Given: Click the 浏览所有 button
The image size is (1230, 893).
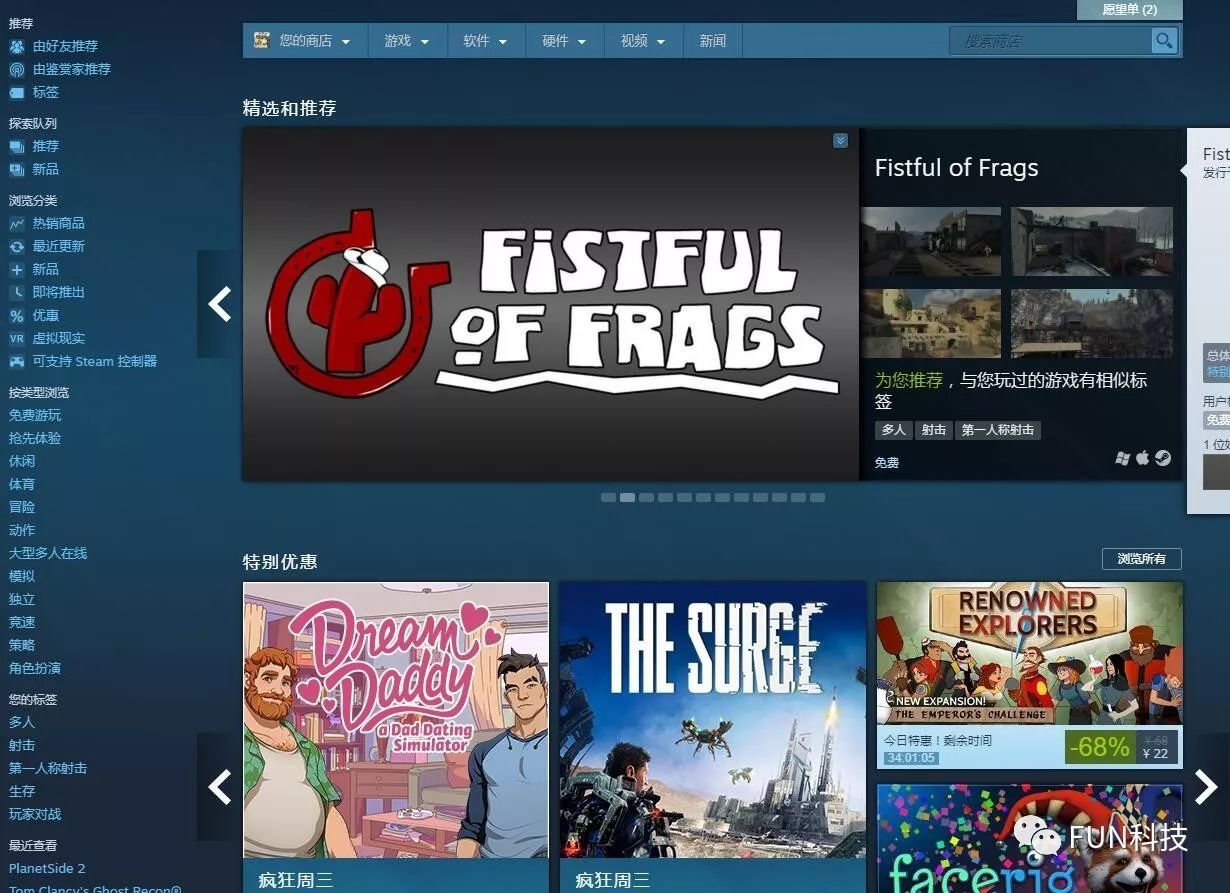Looking at the screenshot, I should 1141,559.
